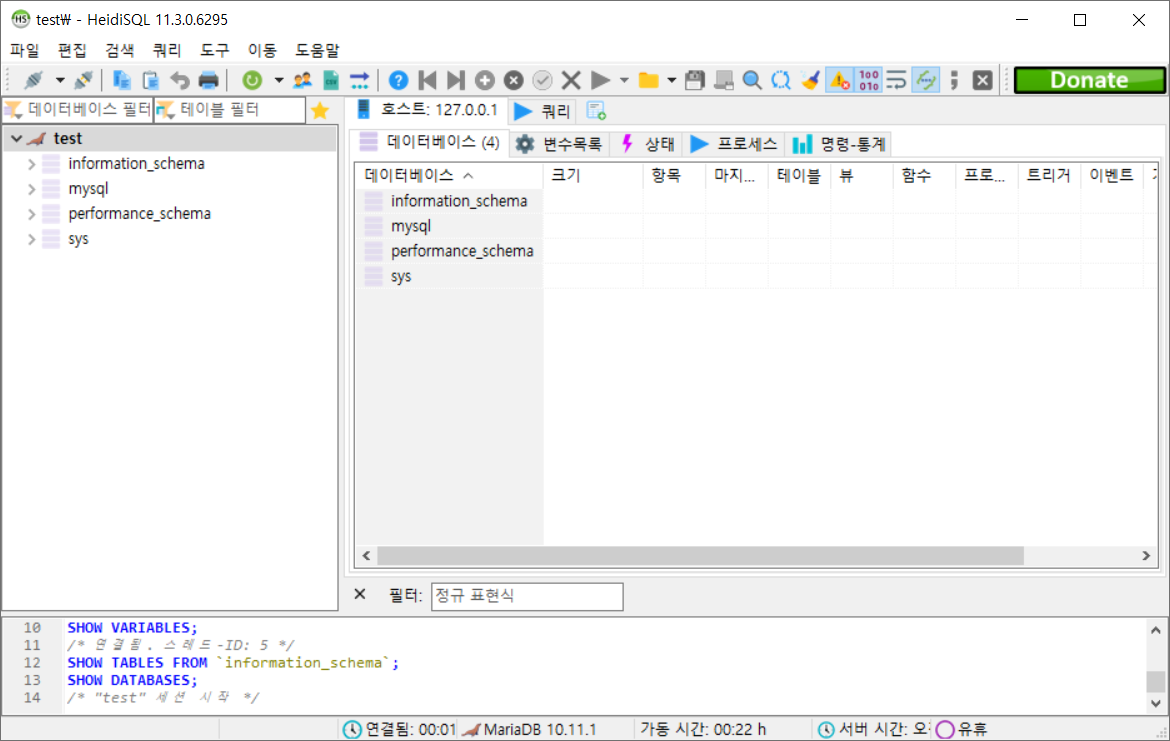This screenshot has width=1170, height=741.
Task: Click the export database as SQL icon
Action: pos(360,80)
